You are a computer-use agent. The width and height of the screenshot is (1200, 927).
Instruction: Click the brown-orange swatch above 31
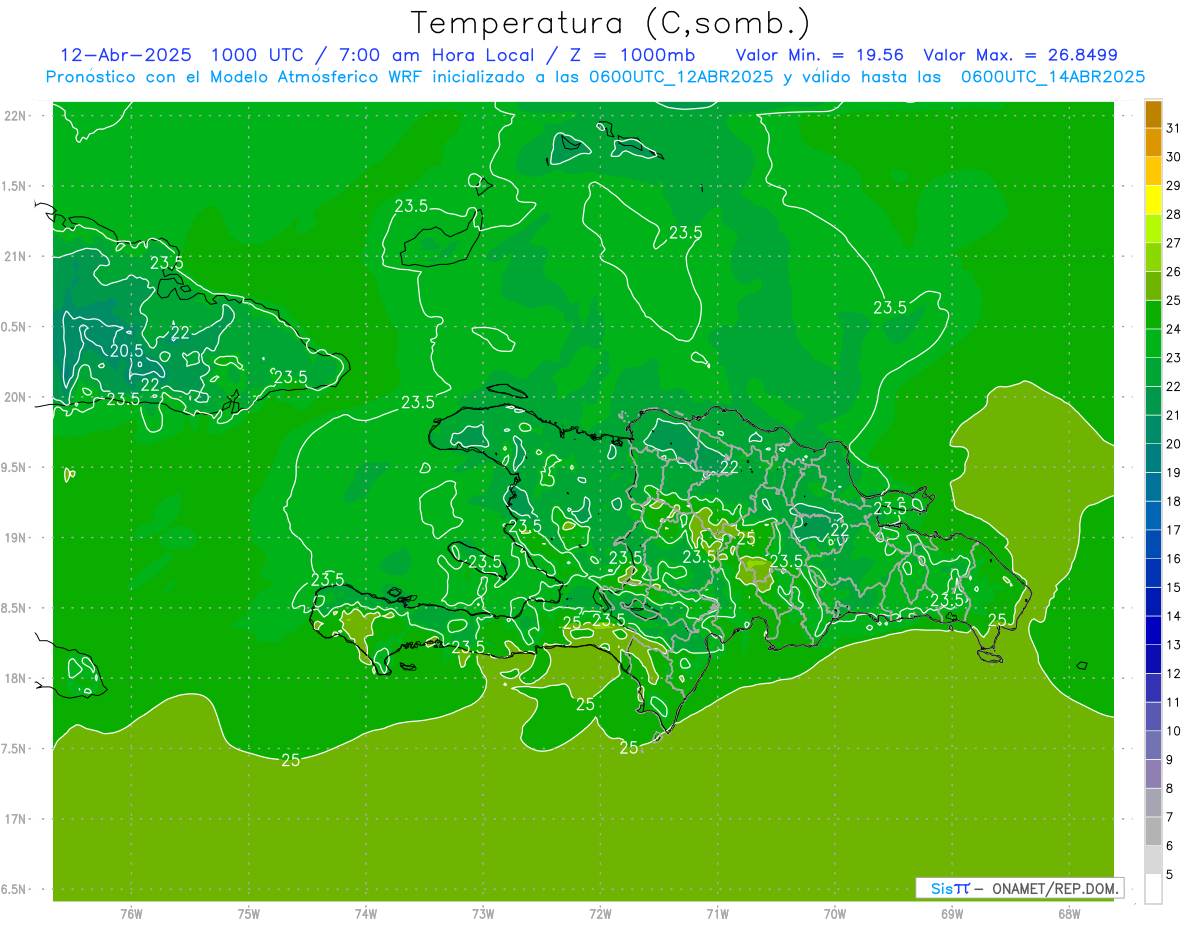coord(1153,114)
